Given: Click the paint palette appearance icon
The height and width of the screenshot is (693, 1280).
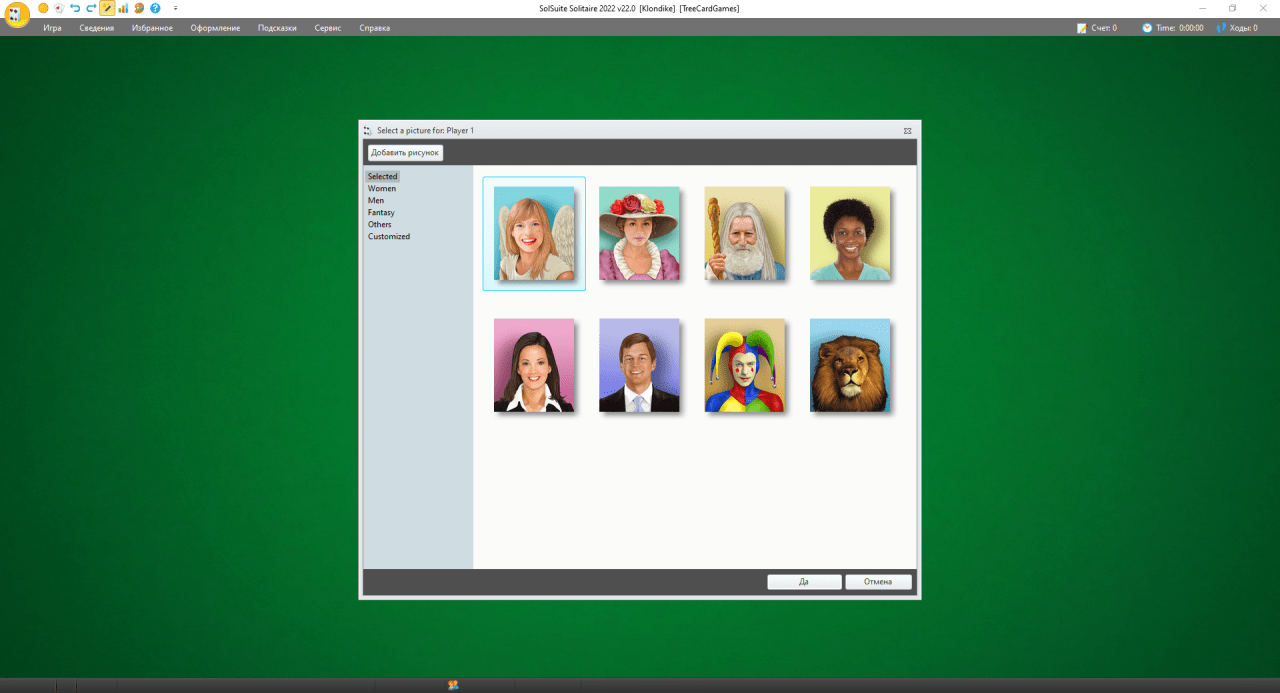Looking at the screenshot, I should pyautogui.click(x=139, y=8).
